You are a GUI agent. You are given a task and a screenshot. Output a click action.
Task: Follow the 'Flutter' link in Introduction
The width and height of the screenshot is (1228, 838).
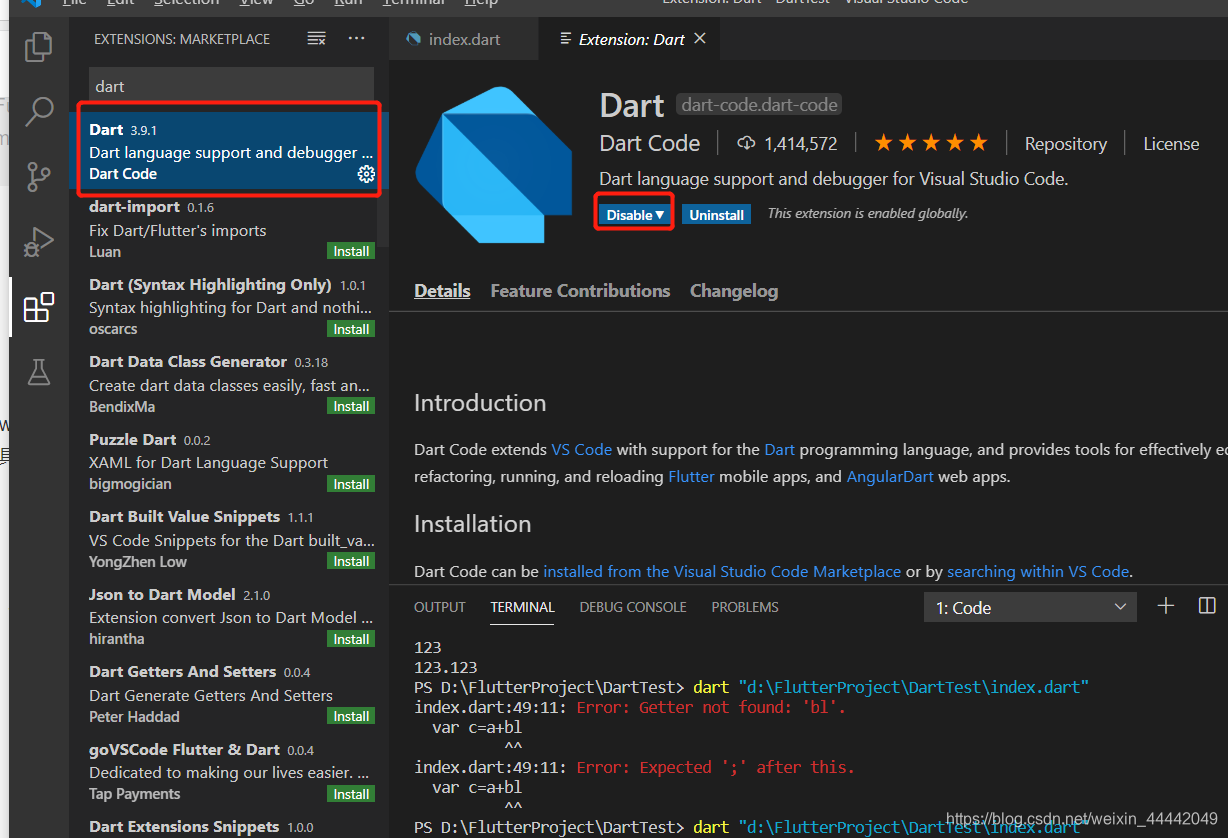pos(691,477)
